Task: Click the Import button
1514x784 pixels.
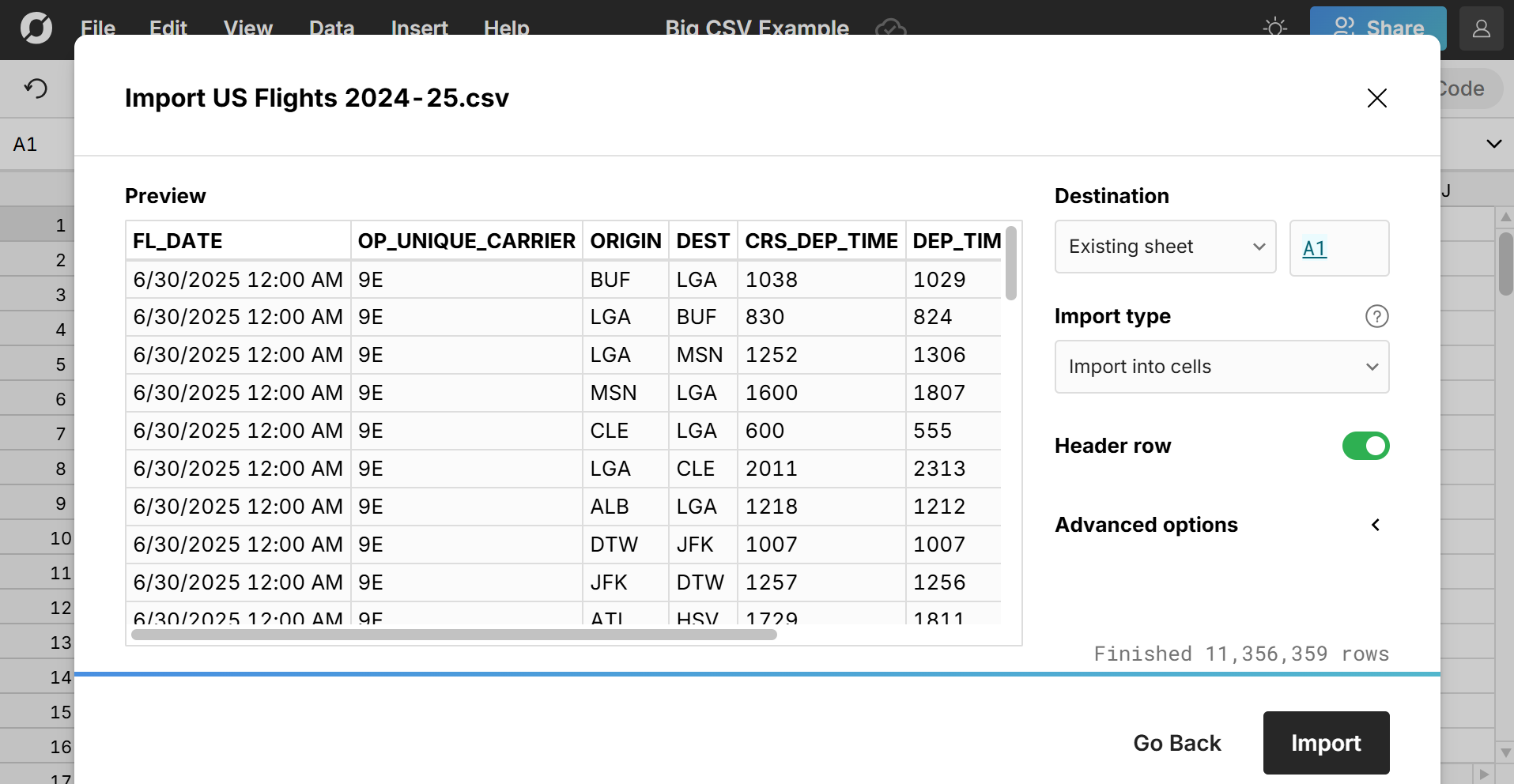Action: [1325, 743]
